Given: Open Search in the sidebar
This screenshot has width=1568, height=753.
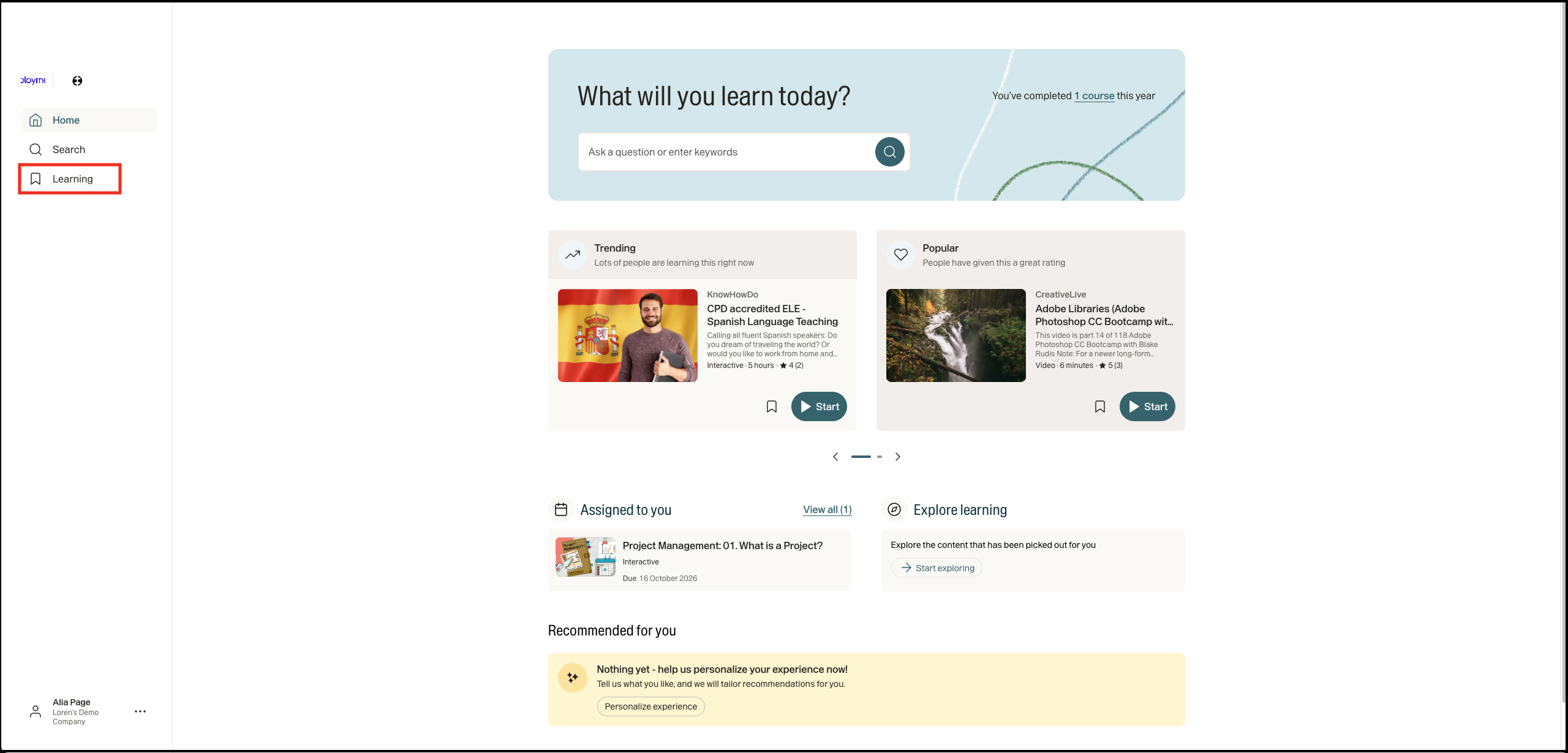Looking at the screenshot, I should (x=69, y=149).
